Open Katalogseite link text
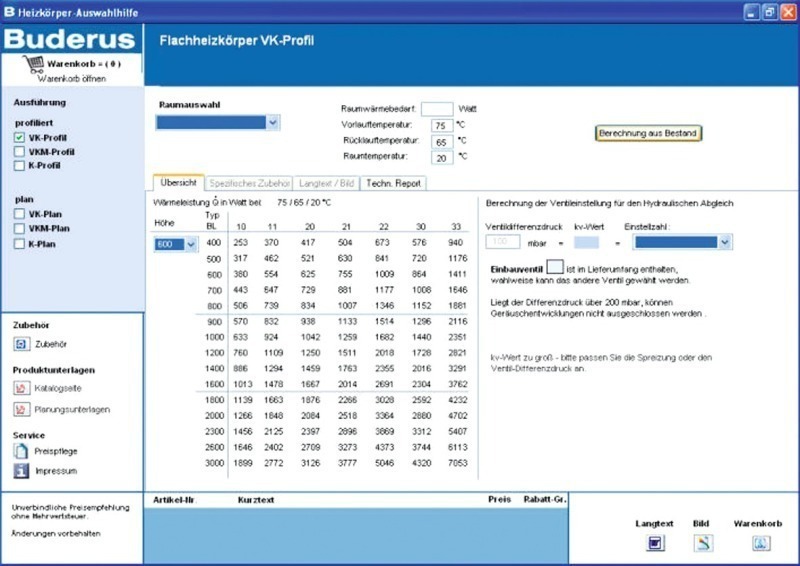Image resolution: width=800 pixels, height=566 pixels. pos(58,388)
